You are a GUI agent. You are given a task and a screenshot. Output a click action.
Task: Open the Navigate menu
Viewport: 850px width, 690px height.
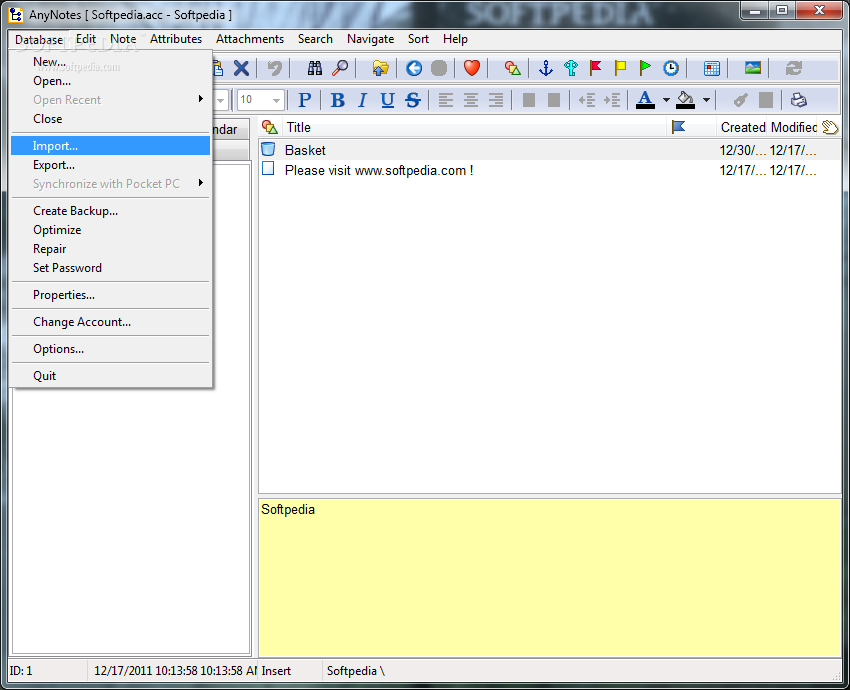(x=370, y=39)
